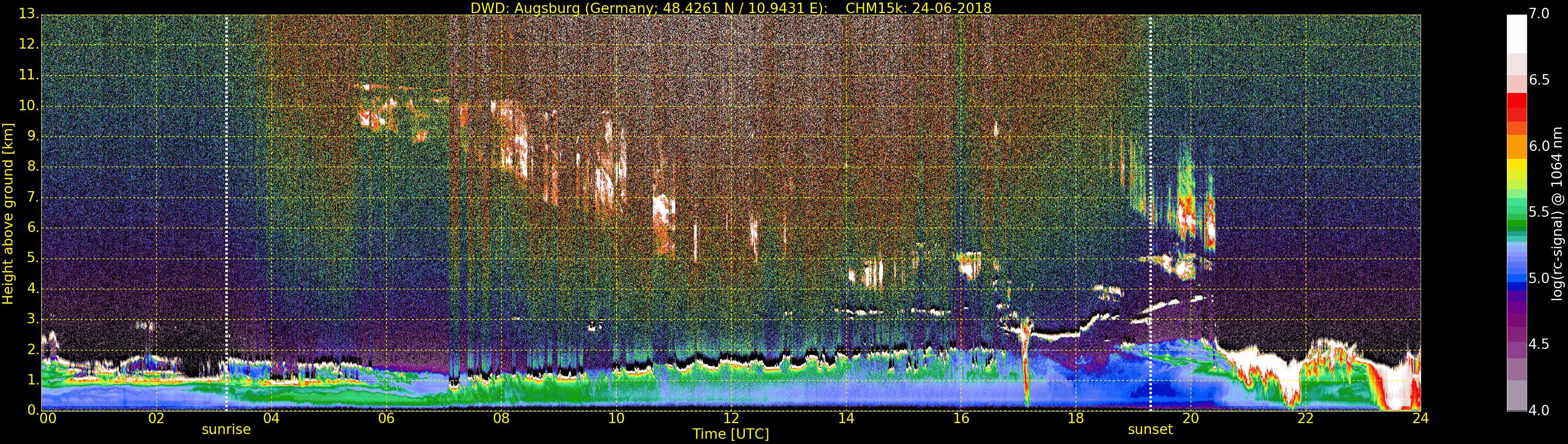Screen dimensions: 1568x444
Task: Click the time axis tick '16'
Action: pos(961,418)
